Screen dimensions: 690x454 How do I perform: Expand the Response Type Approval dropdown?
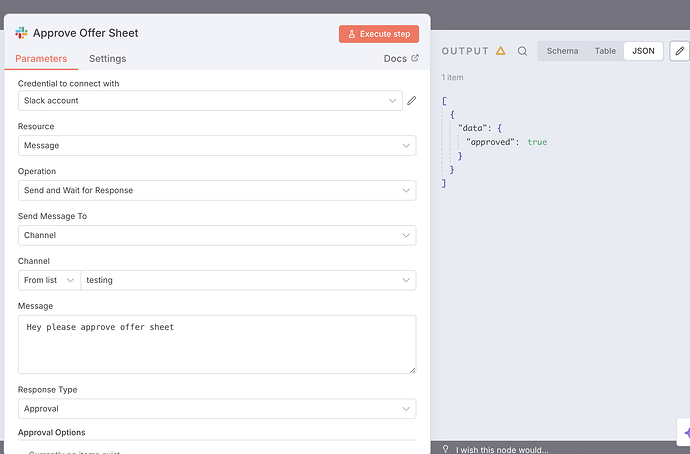click(217, 409)
